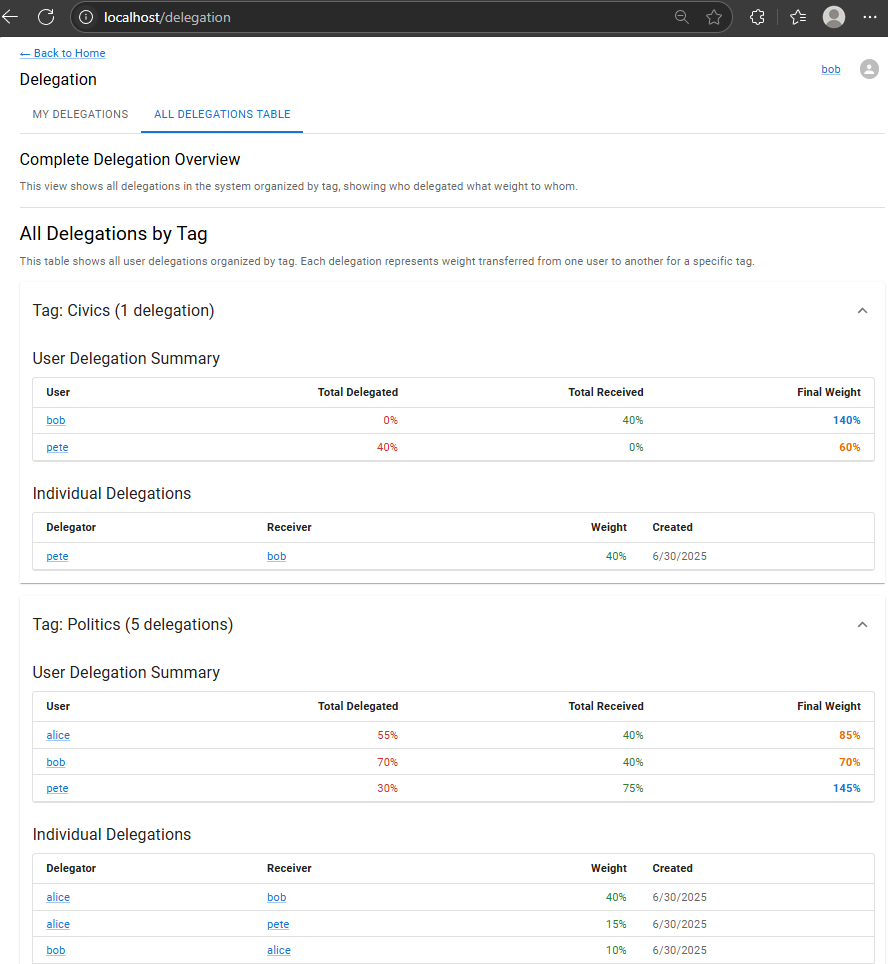The image size is (888, 964).
Task: Bookmark this page with the star icon
Action: coord(713,17)
